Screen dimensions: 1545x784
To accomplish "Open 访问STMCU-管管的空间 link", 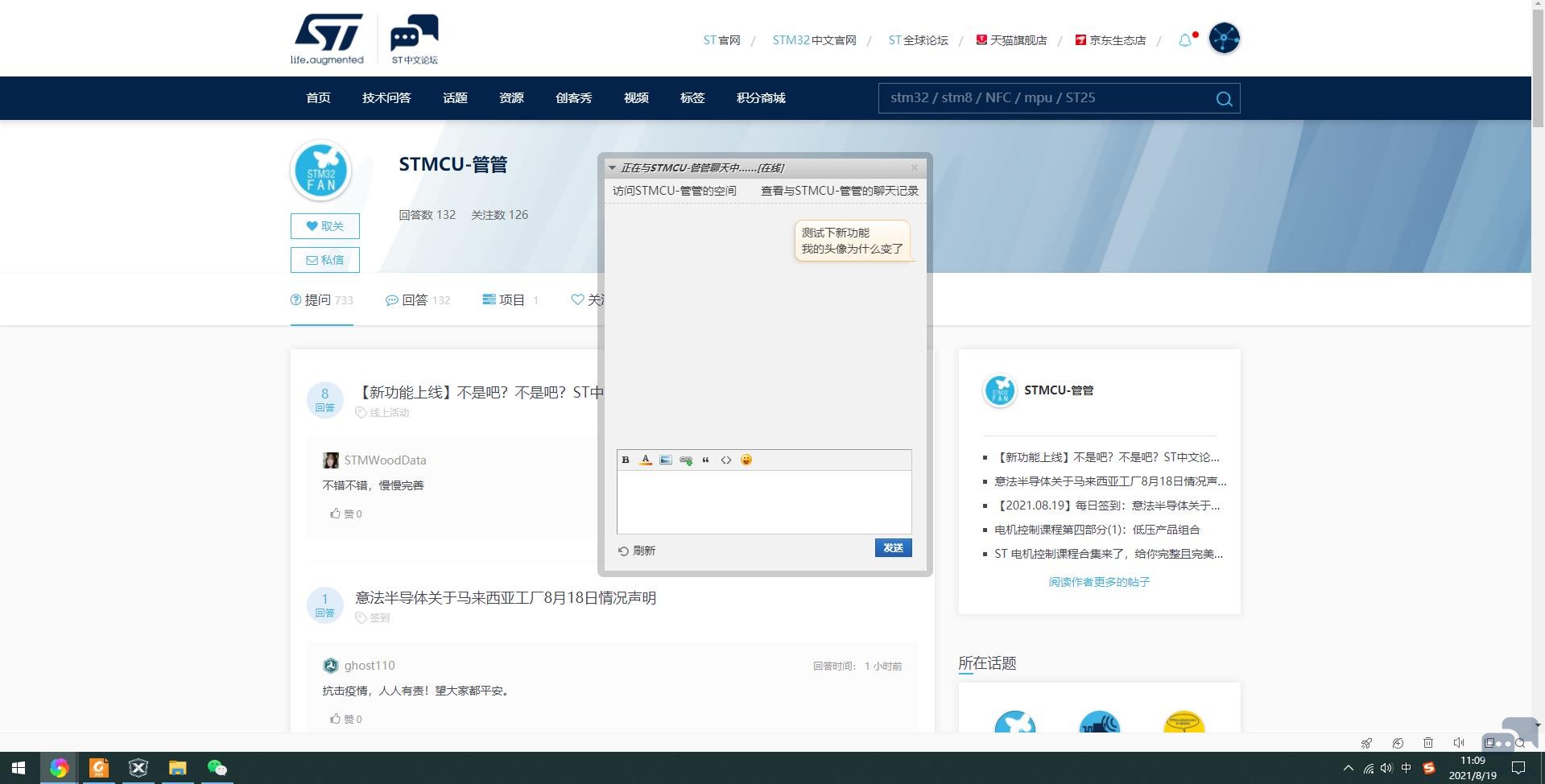I will (675, 191).
